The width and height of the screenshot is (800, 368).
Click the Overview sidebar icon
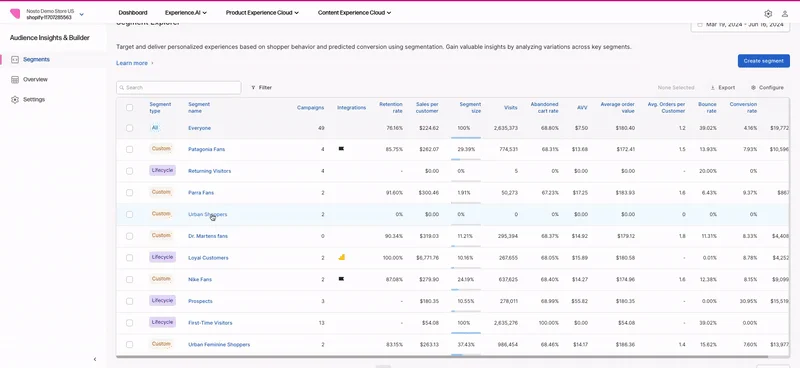click(15, 80)
